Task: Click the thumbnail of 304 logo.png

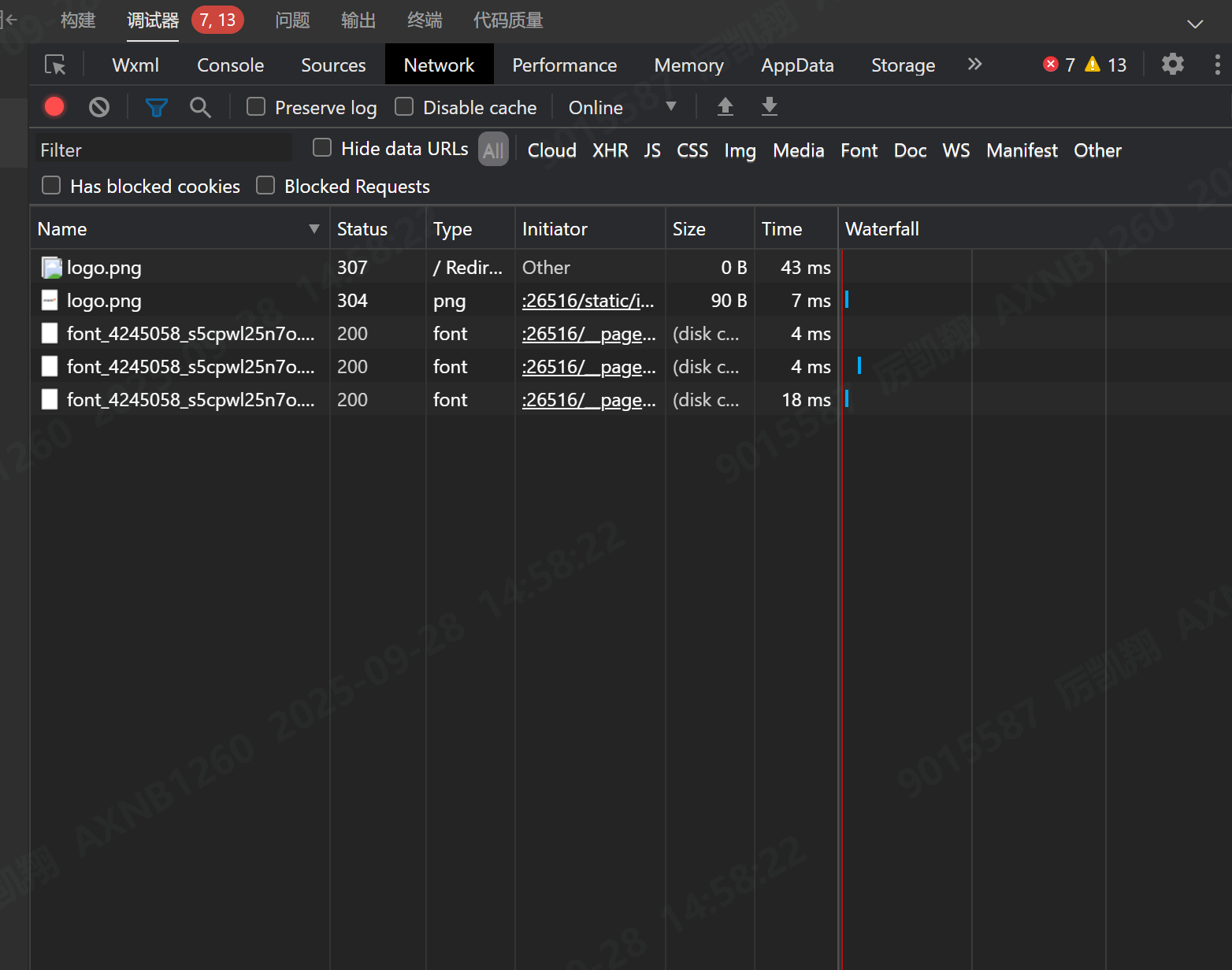Action: point(50,301)
